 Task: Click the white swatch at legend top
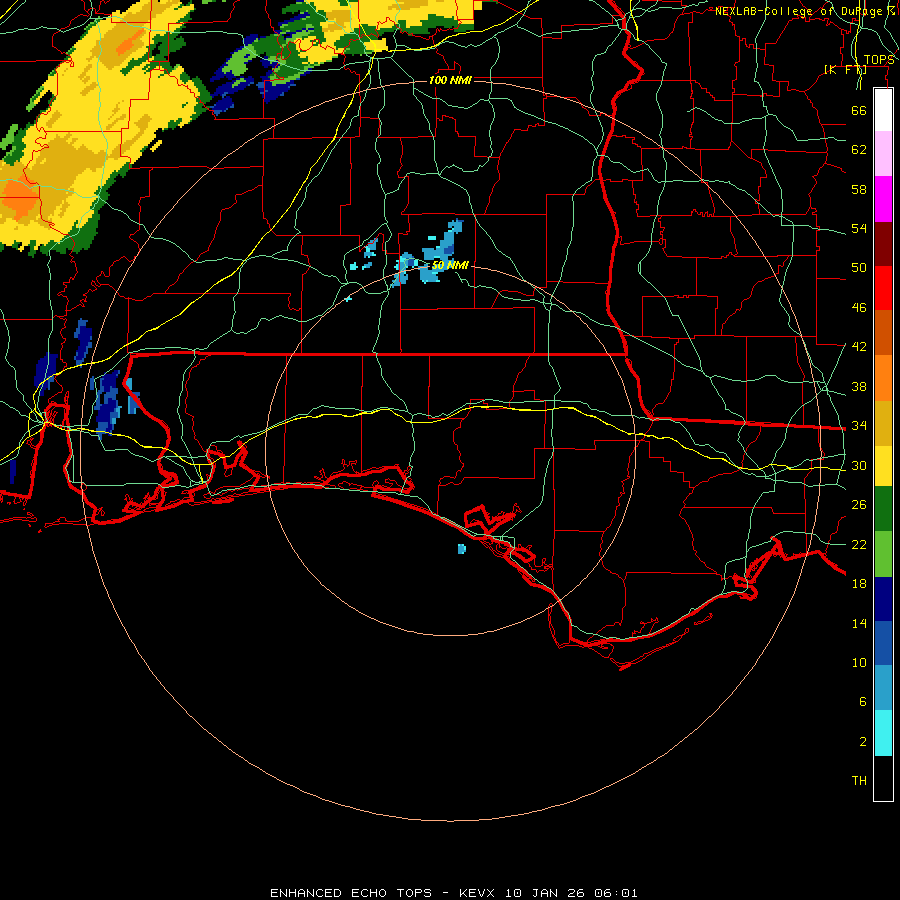(x=883, y=110)
